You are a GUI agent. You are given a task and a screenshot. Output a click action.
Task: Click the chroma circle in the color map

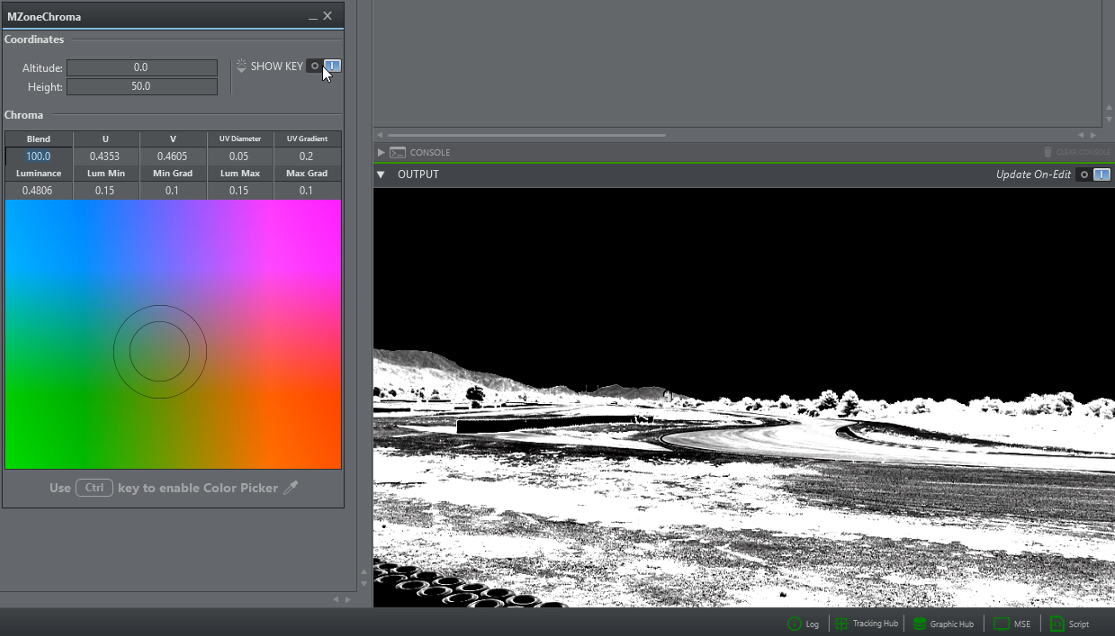click(x=160, y=351)
